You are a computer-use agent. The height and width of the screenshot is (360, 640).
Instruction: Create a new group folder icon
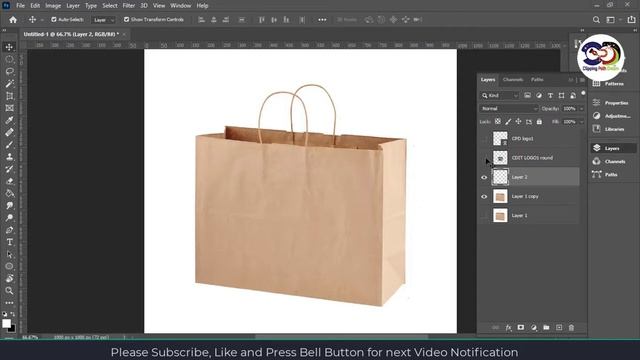coord(546,327)
